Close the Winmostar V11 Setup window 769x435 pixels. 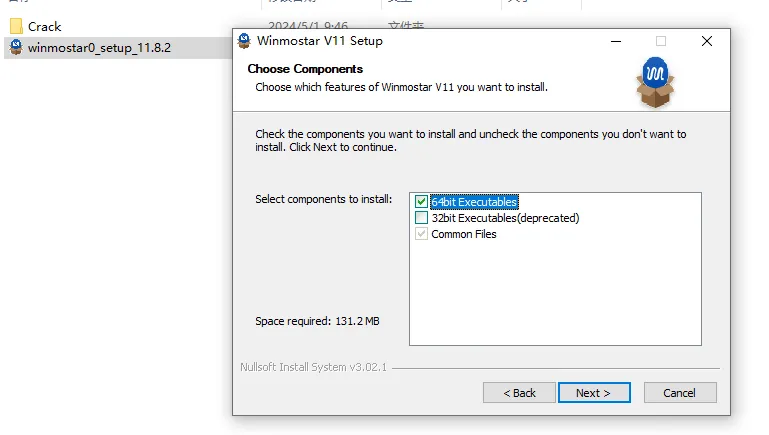(x=707, y=41)
